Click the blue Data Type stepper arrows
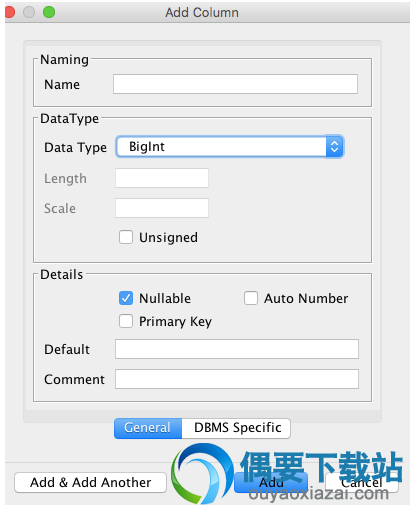 click(x=334, y=147)
